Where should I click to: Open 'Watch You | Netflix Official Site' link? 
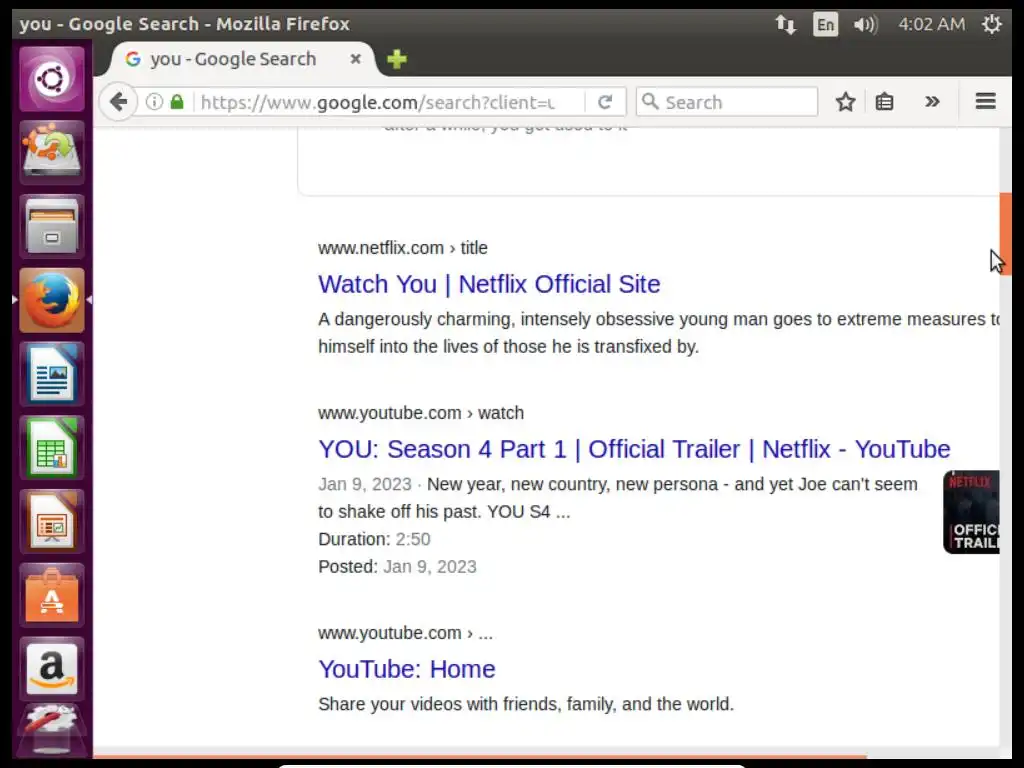click(x=489, y=284)
